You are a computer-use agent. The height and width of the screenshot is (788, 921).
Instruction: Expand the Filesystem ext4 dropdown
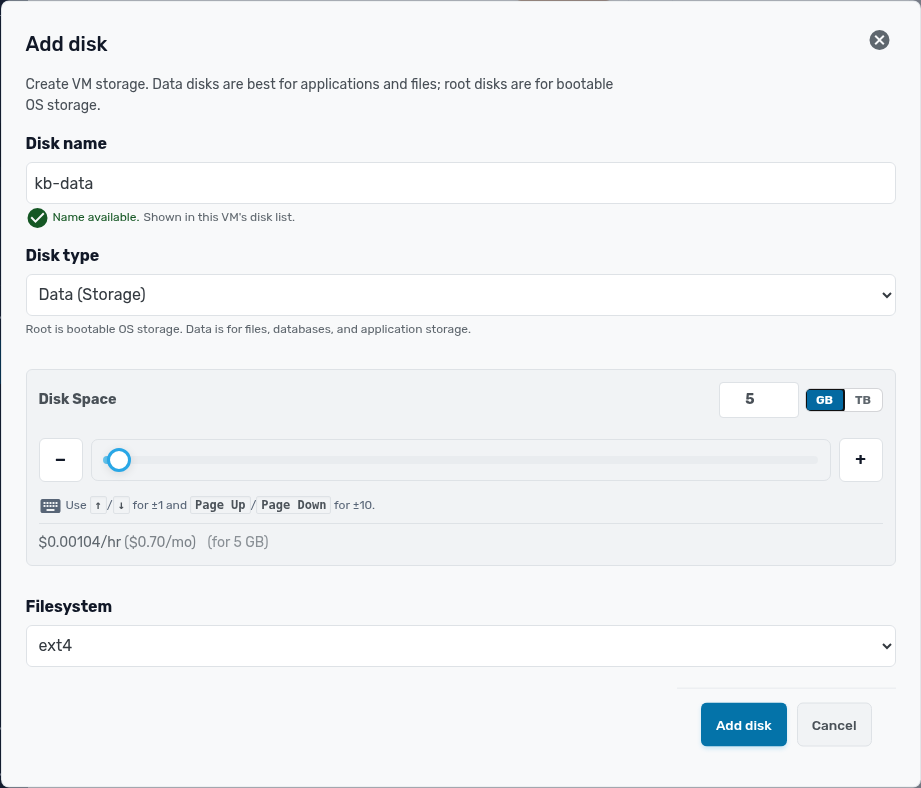click(x=460, y=646)
